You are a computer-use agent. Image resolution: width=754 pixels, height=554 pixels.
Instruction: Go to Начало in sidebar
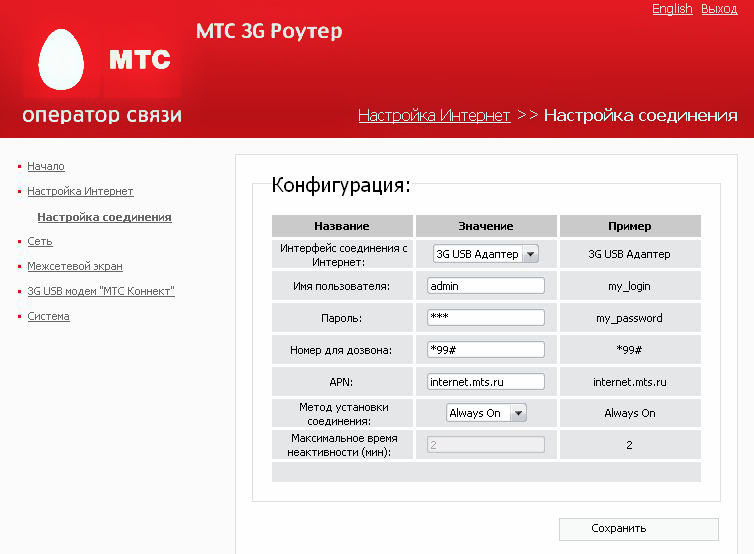tap(46, 166)
